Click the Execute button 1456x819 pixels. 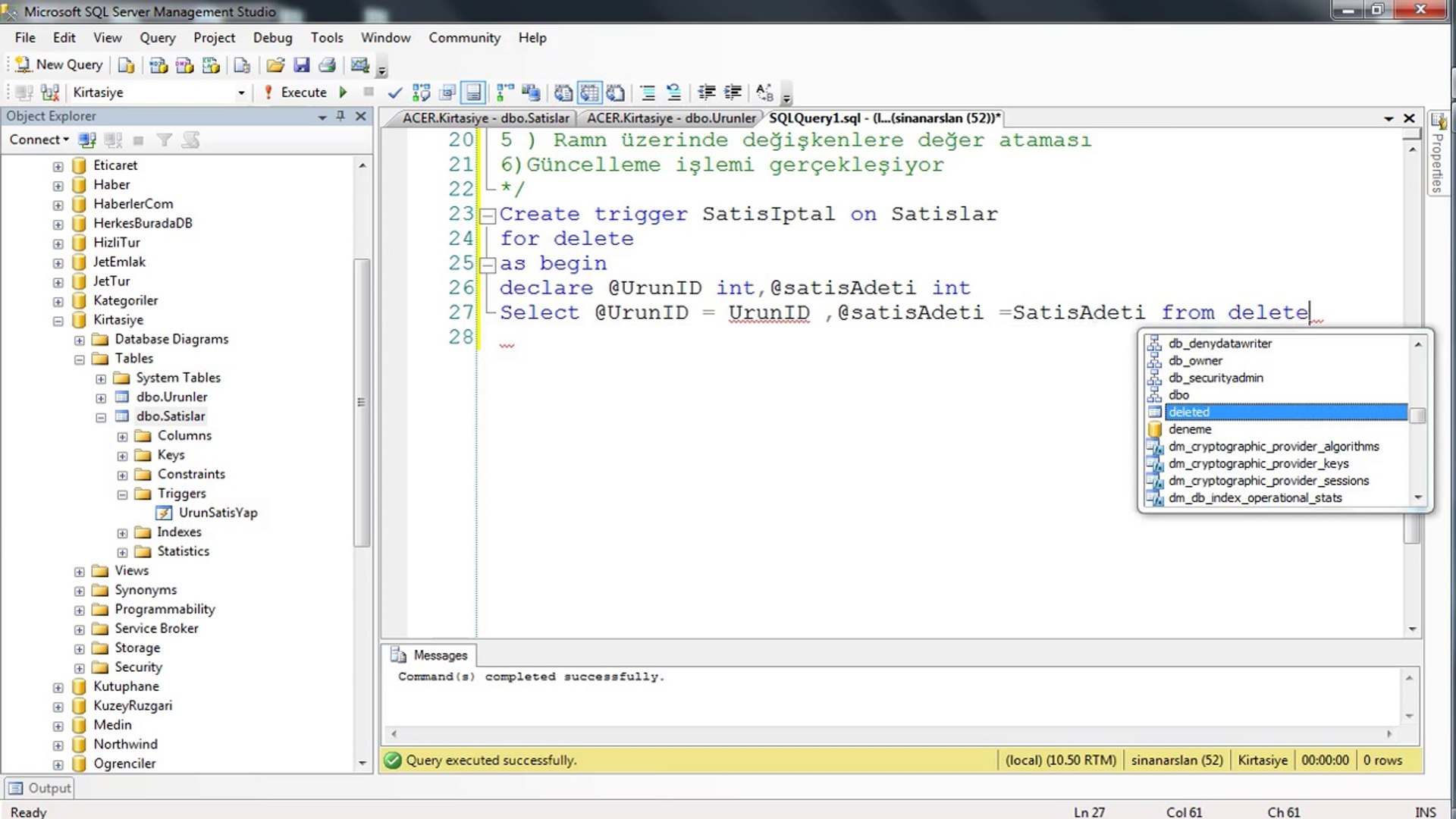296,93
